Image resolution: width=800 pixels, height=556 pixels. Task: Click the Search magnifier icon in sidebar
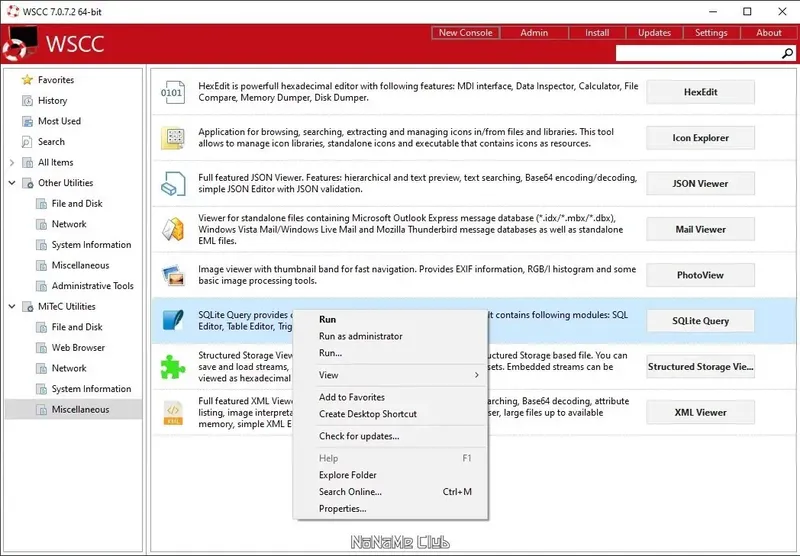pyautogui.click(x=27, y=142)
